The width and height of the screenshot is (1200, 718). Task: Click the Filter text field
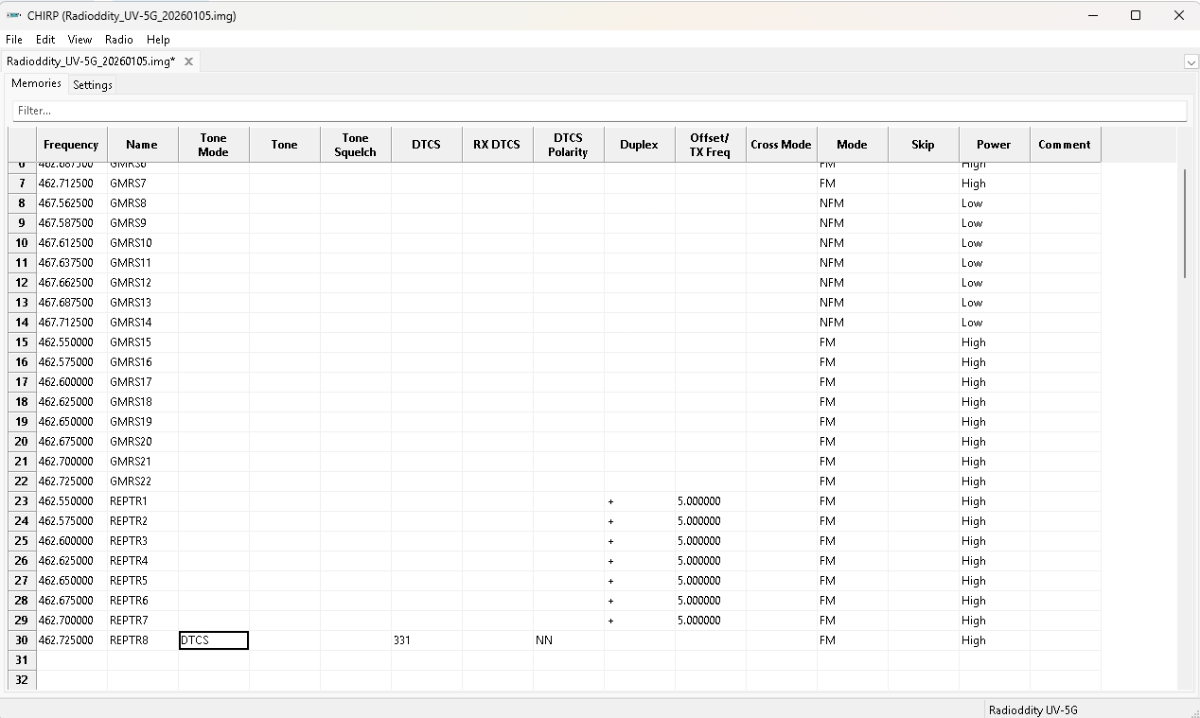coord(600,111)
